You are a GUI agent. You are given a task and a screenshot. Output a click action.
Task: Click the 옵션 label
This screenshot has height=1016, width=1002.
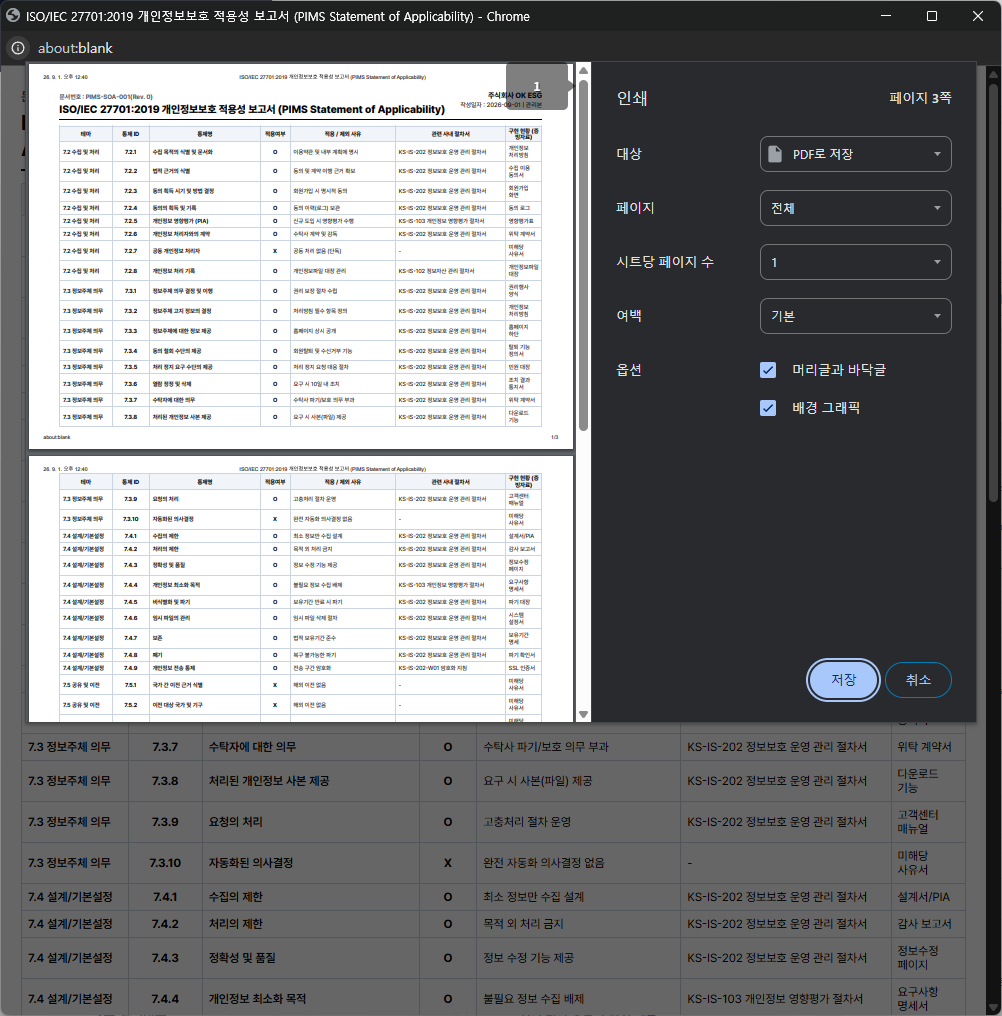pos(629,370)
